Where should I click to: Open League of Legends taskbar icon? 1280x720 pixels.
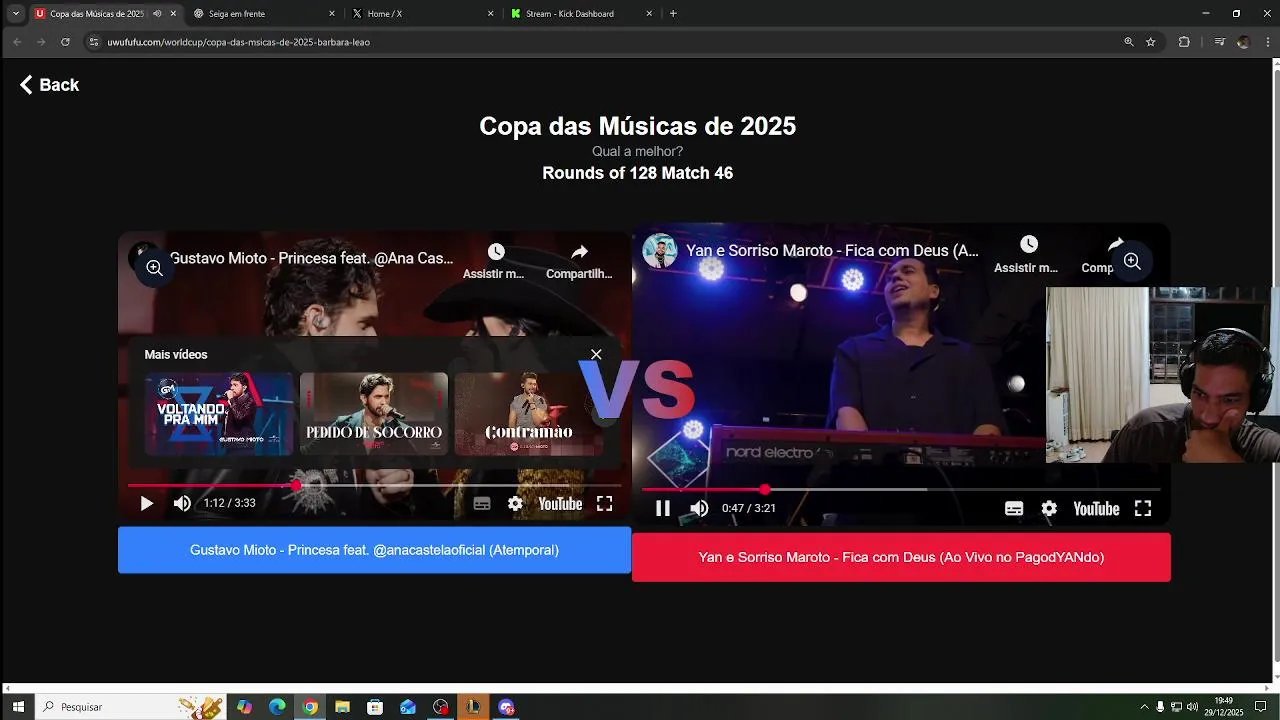pos(473,707)
